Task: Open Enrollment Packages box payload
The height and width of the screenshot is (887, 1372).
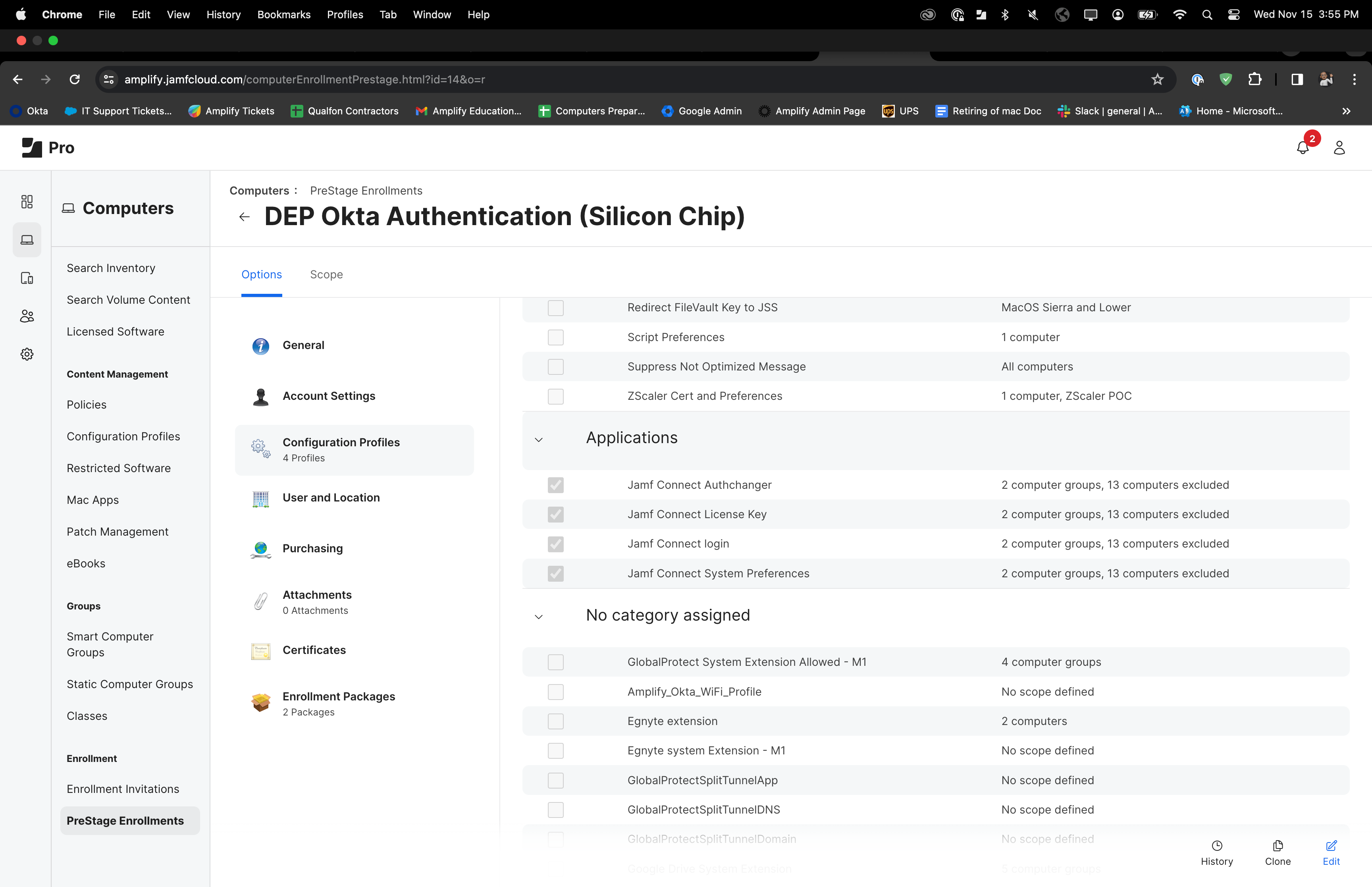Action: [x=260, y=702]
